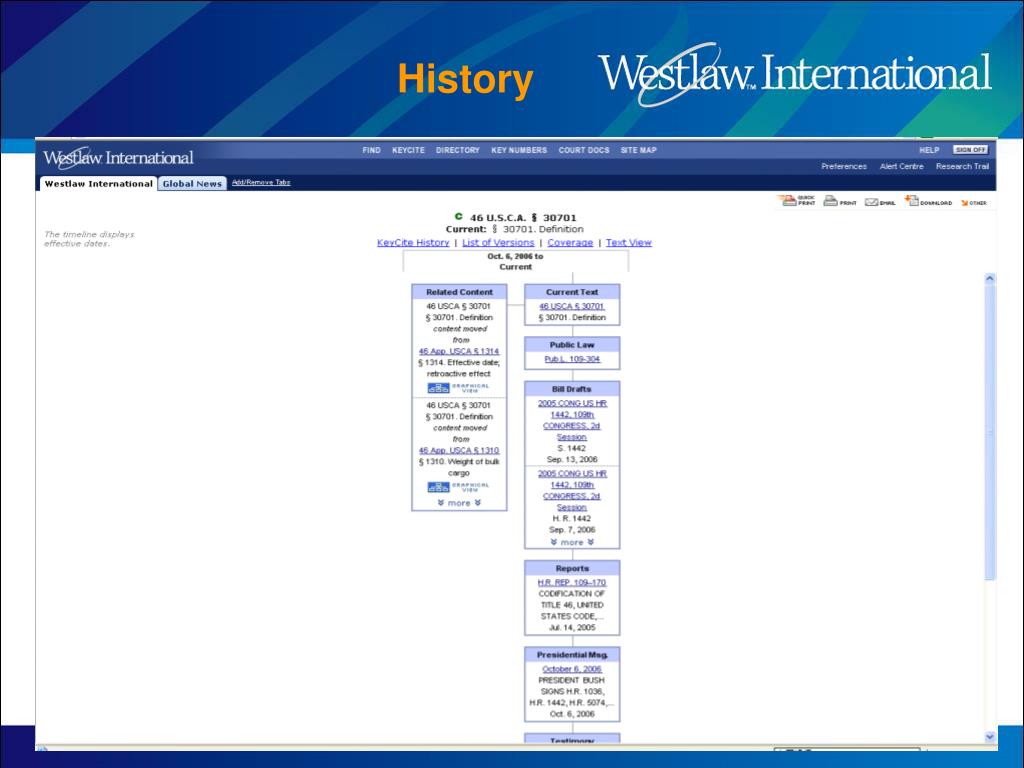The image size is (1024, 768).
Task: Click the 'Oct. 6, 2006 to Current' timeline label
Action: pos(515,261)
